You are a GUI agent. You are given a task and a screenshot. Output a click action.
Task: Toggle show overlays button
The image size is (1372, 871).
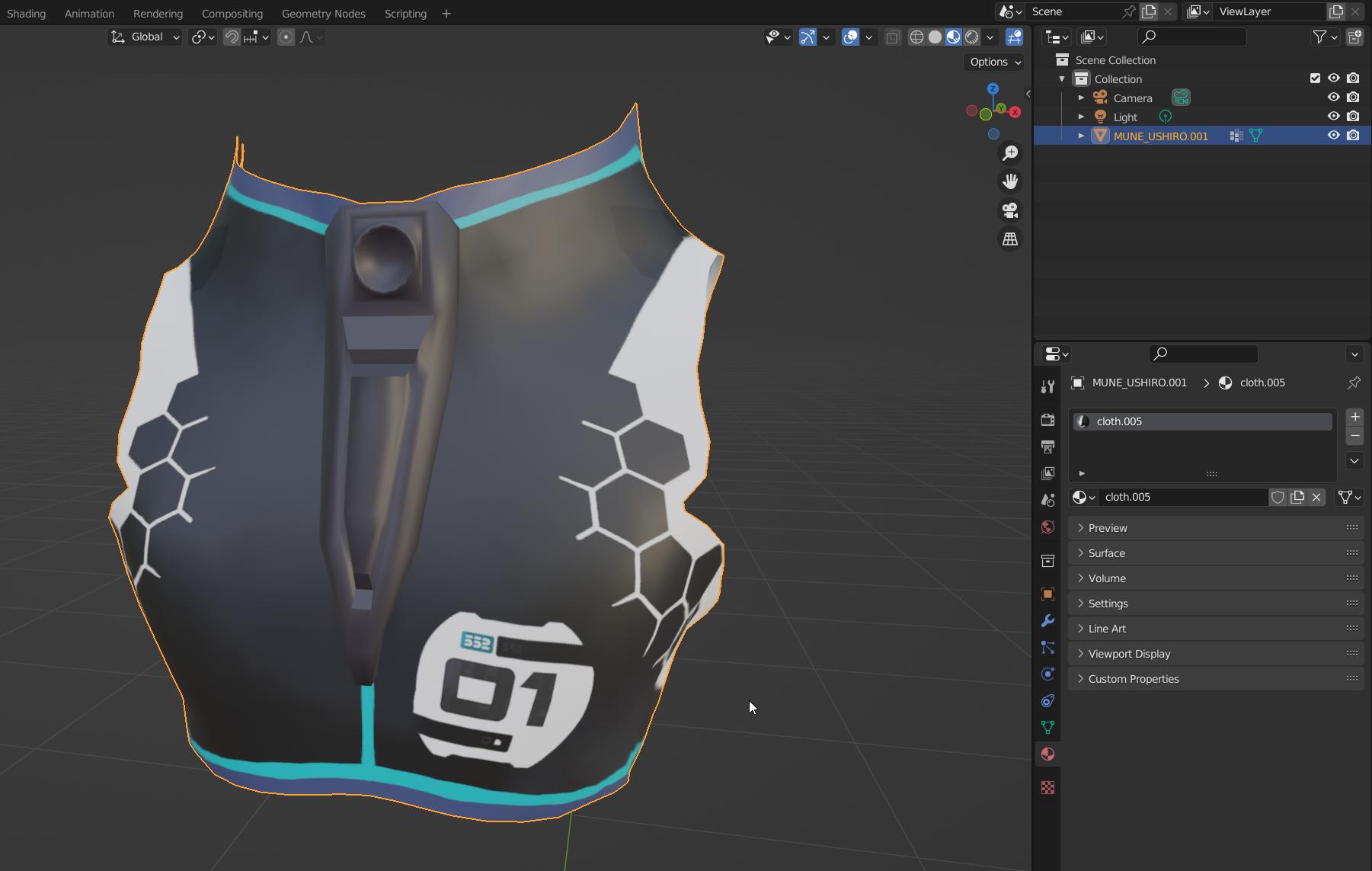coord(850,37)
